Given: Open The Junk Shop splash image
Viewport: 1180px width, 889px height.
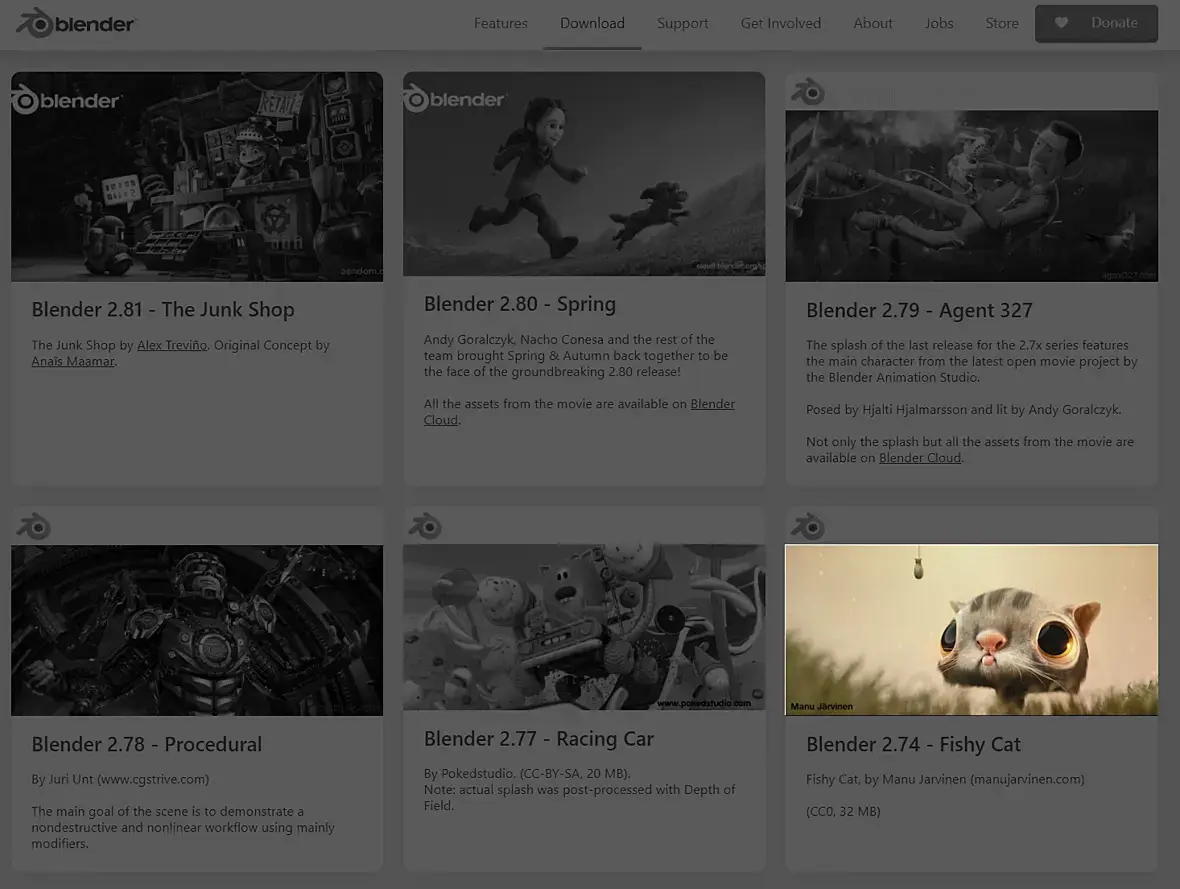Looking at the screenshot, I should [x=197, y=177].
